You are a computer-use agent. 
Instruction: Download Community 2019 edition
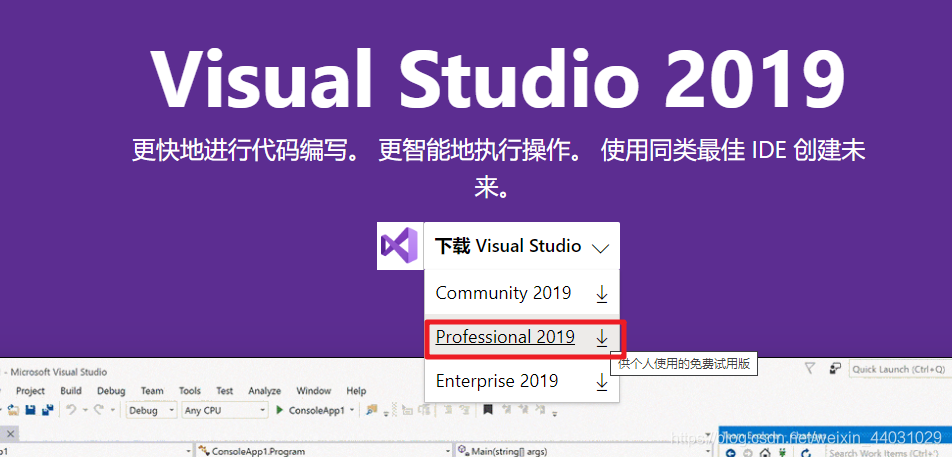click(x=522, y=293)
